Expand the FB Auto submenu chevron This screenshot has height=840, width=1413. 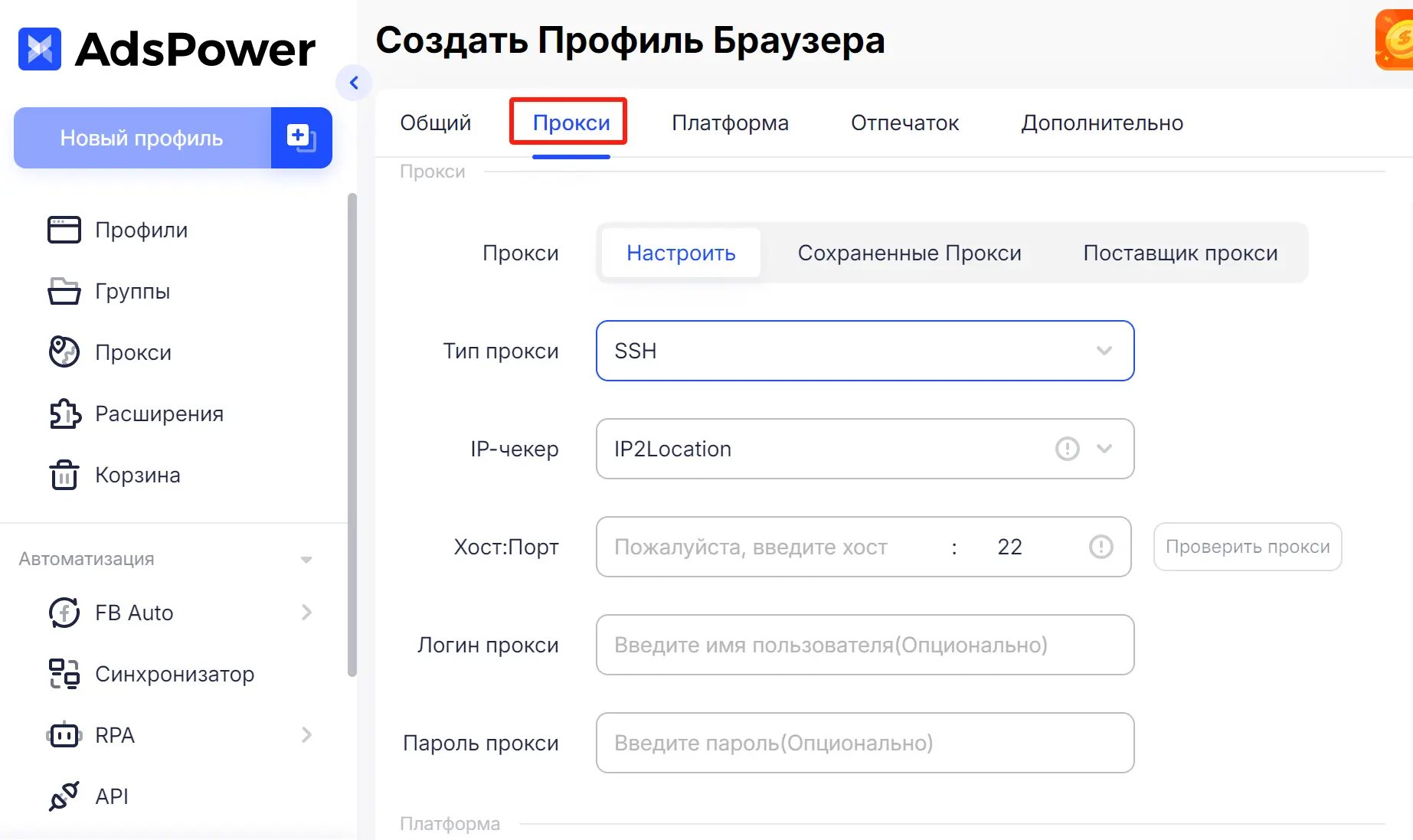pyautogui.click(x=306, y=613)
